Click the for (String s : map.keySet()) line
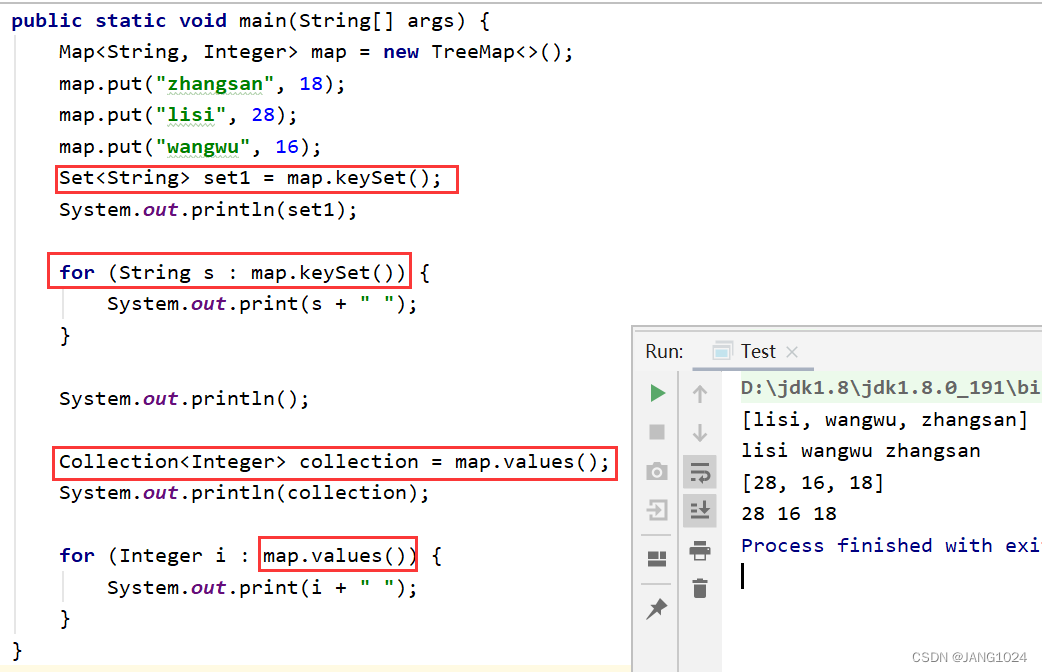The image size is (1042, 672). click(244, 273)
